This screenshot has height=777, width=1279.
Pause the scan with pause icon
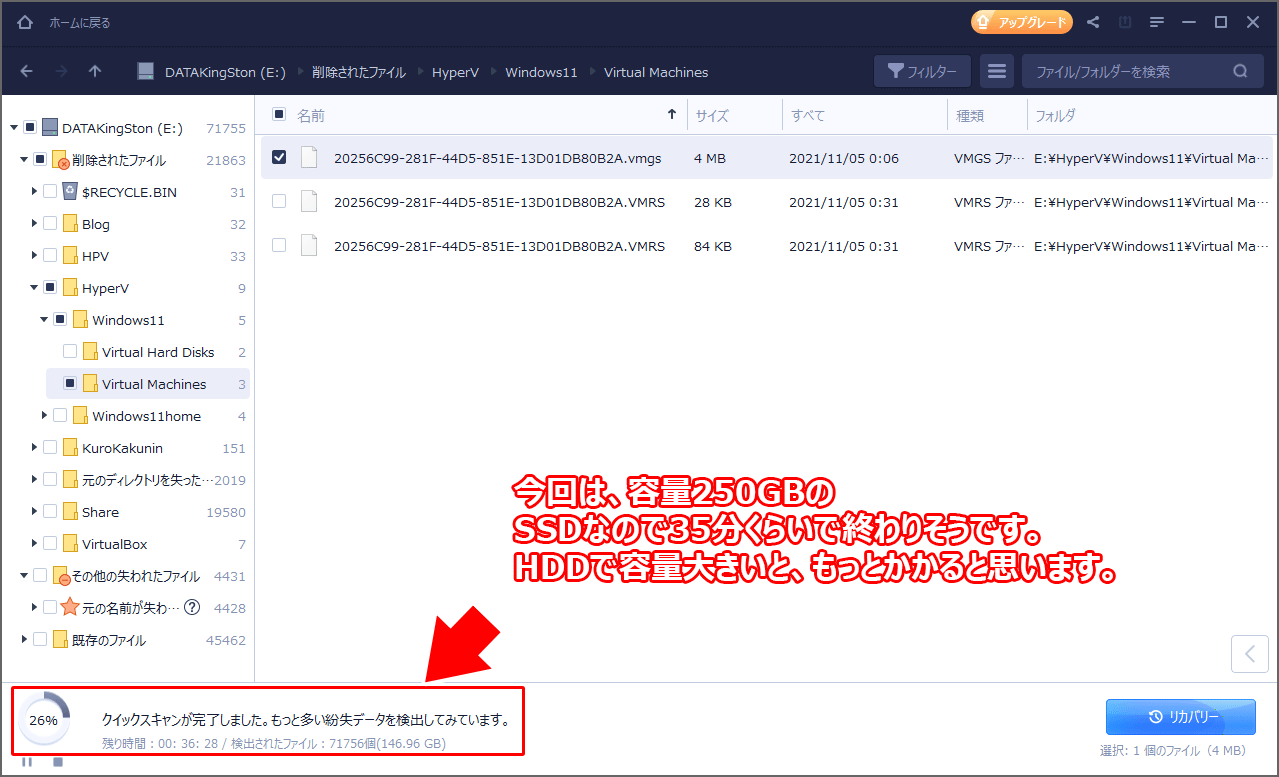(27, 762)
